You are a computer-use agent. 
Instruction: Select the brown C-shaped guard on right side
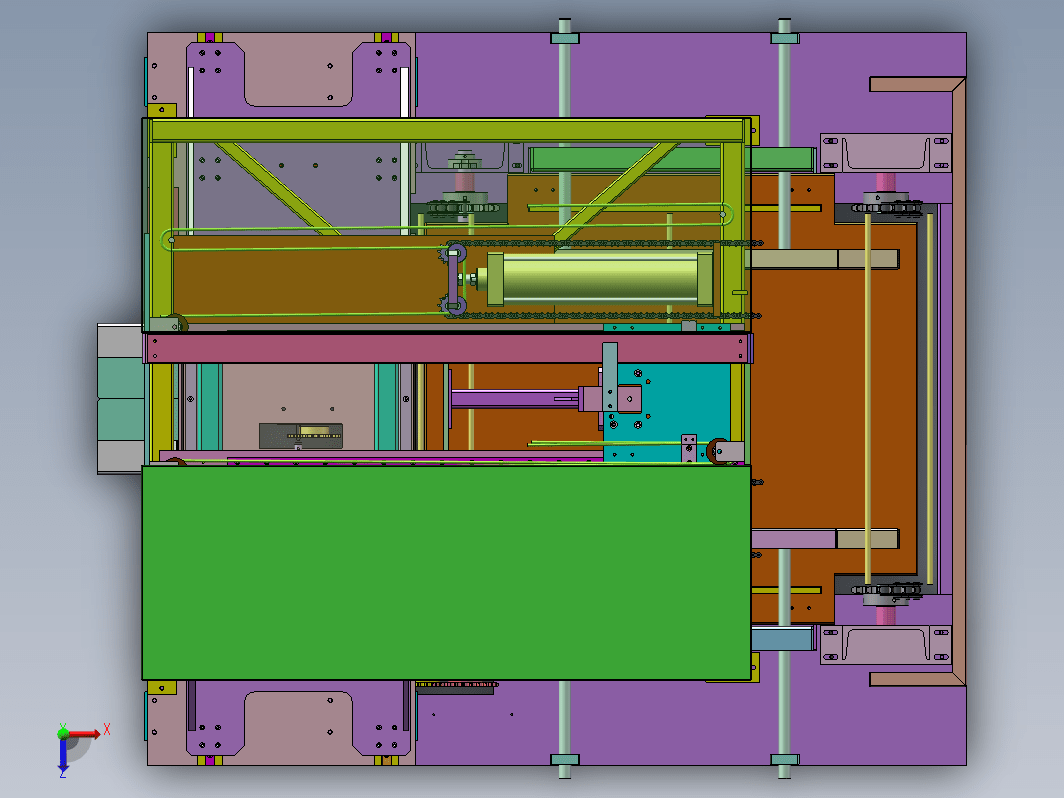[x=958, y=380]
